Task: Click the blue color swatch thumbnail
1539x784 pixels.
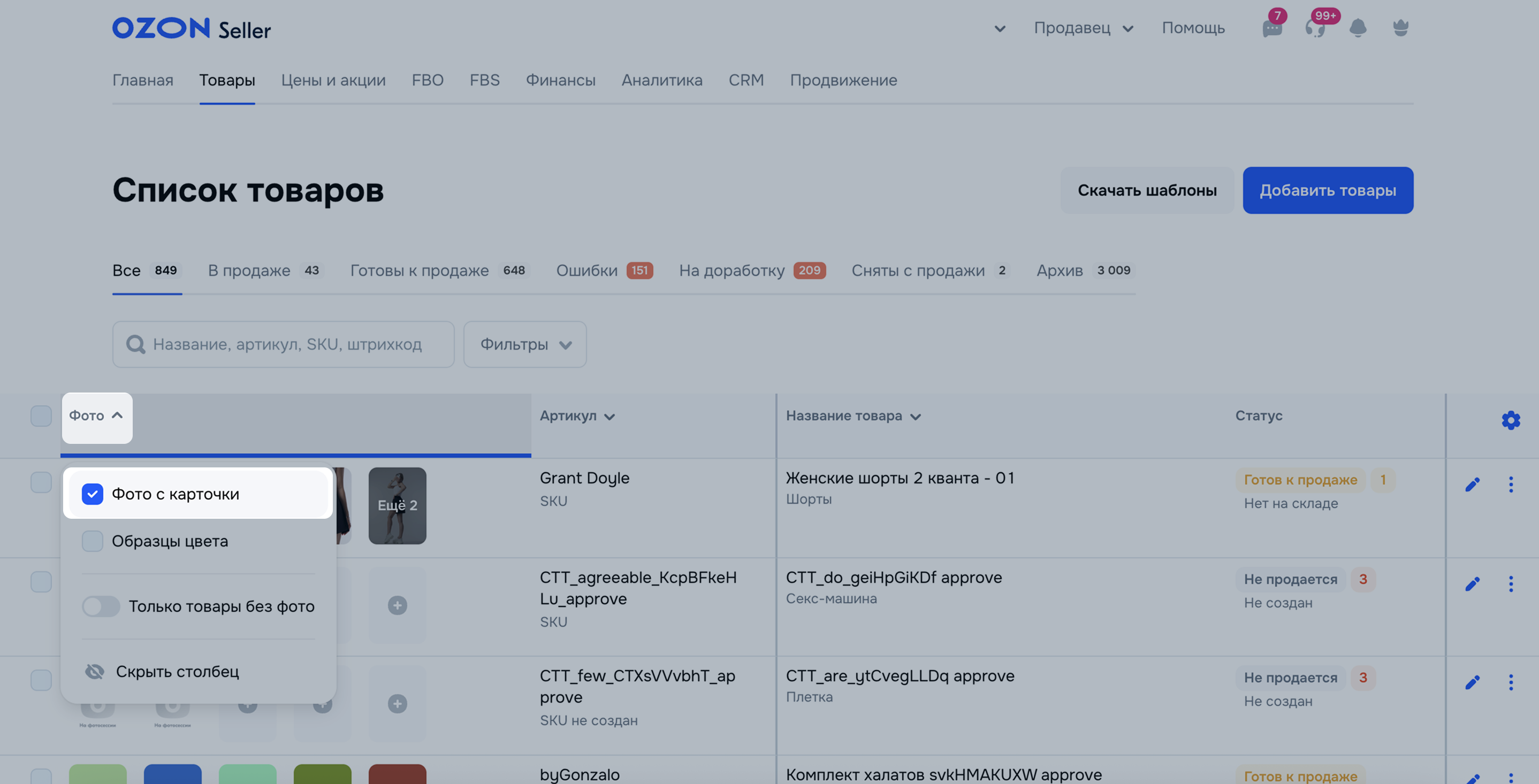Action: [x=172, y=773]
